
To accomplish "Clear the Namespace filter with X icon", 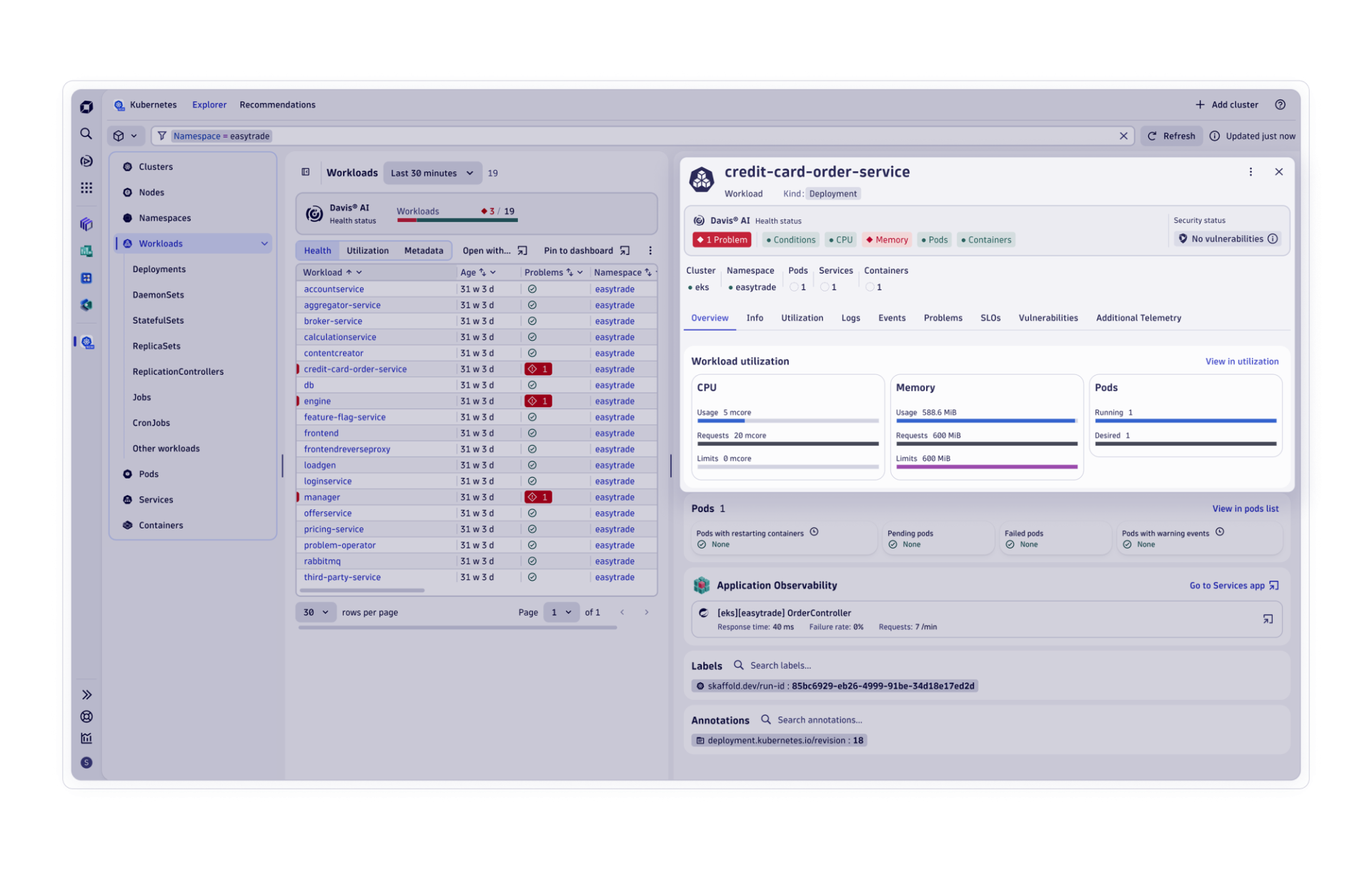I will click(1123, 136).
